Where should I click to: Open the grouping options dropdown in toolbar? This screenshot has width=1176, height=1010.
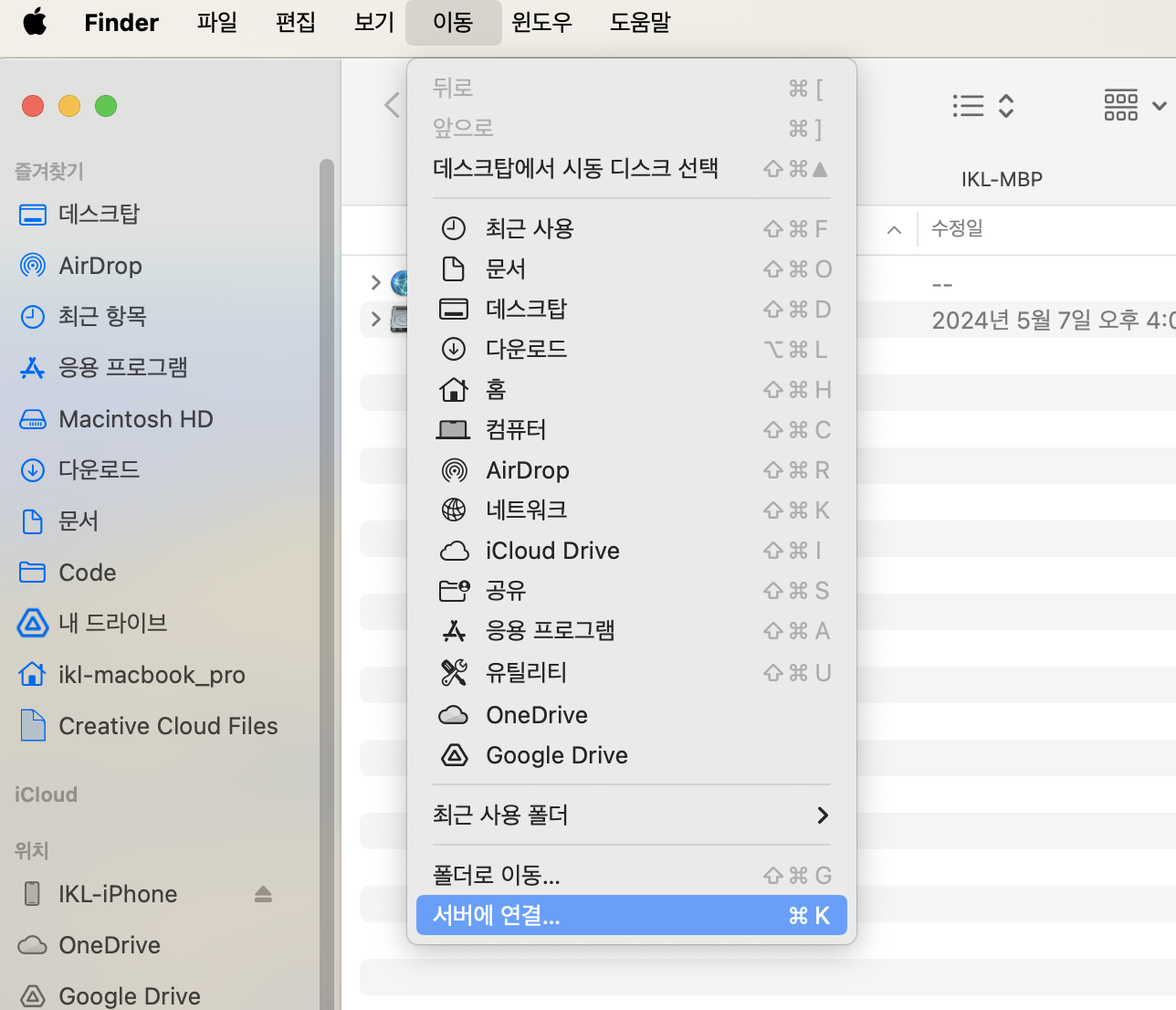point(1135,106)
